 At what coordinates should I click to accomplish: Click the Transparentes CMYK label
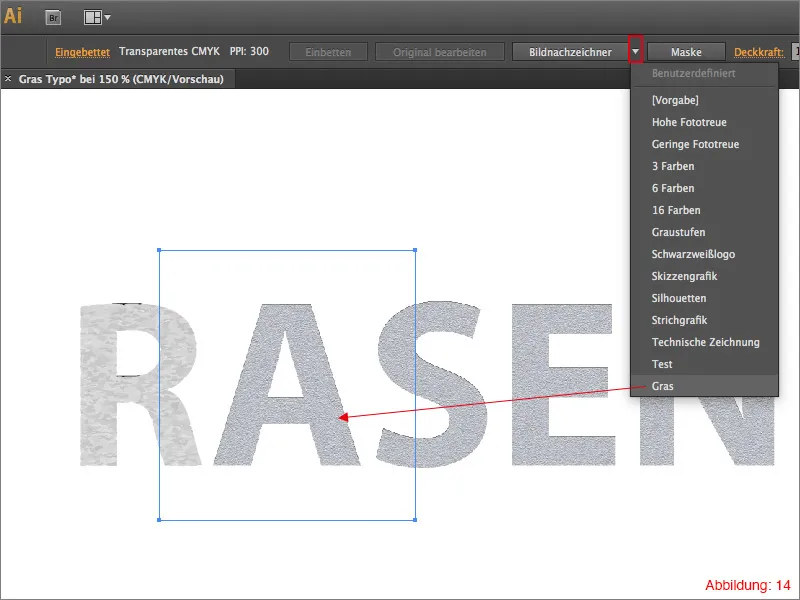pyautogui.click(x=169, y=52)
